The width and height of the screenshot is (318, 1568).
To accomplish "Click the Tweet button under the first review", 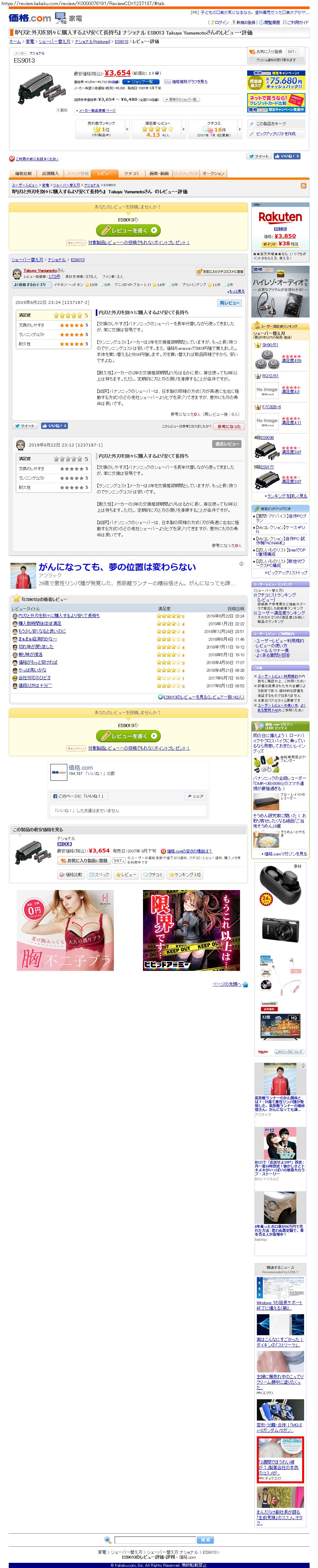I will tap(26, 426).
